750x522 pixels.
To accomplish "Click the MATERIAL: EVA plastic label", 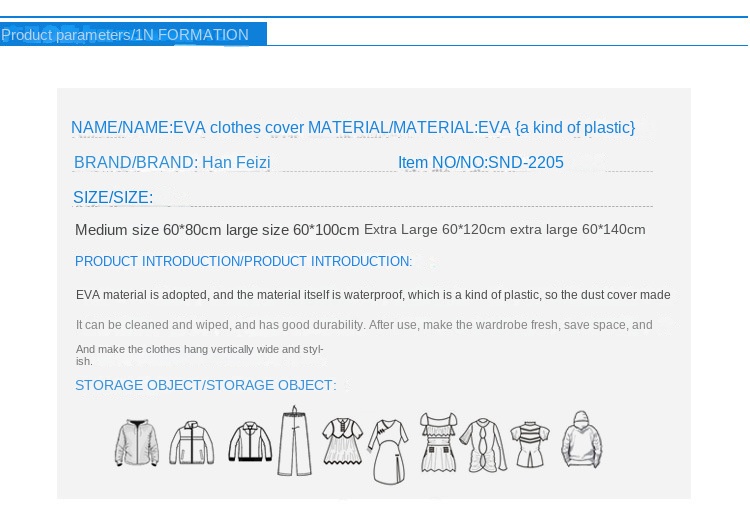I will 471,128.
